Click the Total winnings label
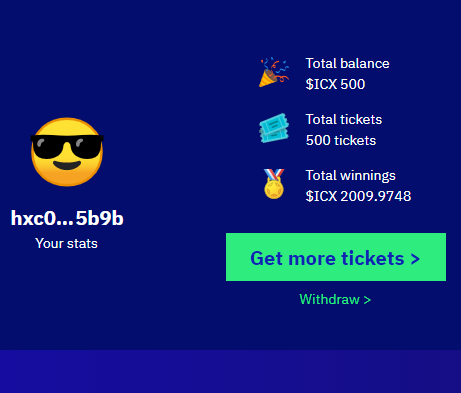 (350, 175)
